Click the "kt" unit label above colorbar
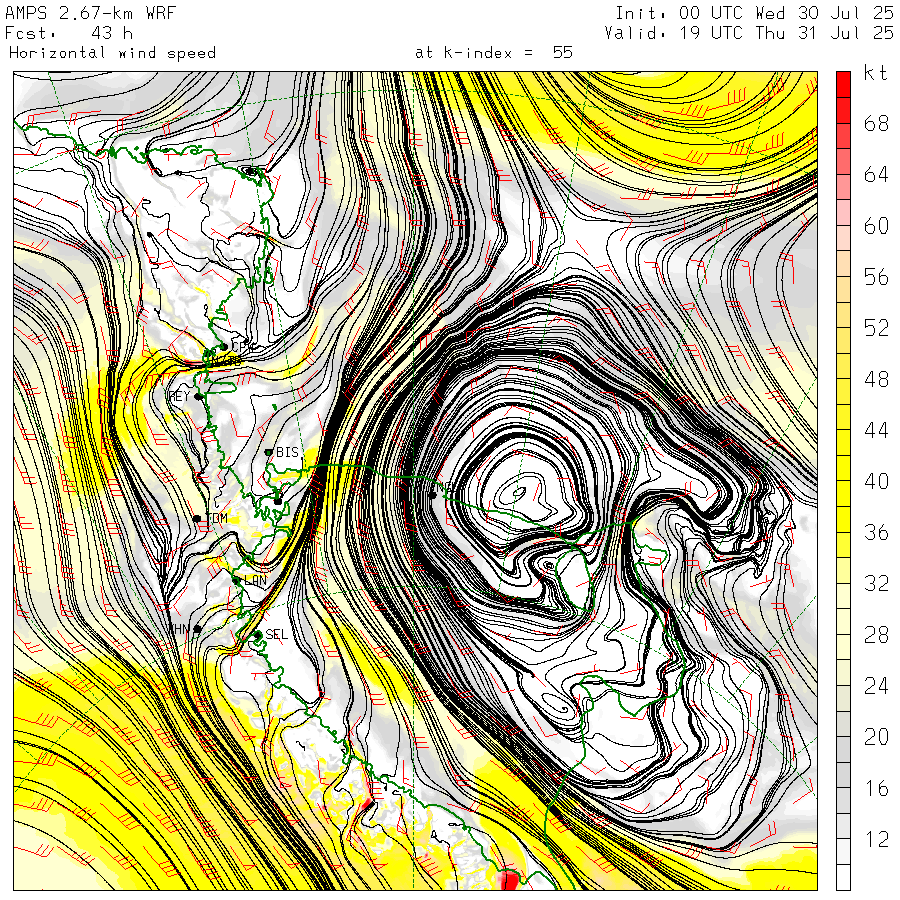Viewport: 900px width, 900px height. [x=876, y=73]
